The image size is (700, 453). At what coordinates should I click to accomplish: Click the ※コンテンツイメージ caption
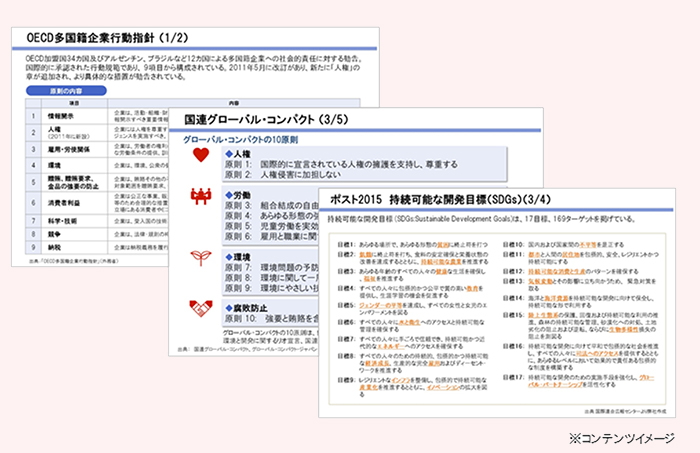[x=622, y=438]
